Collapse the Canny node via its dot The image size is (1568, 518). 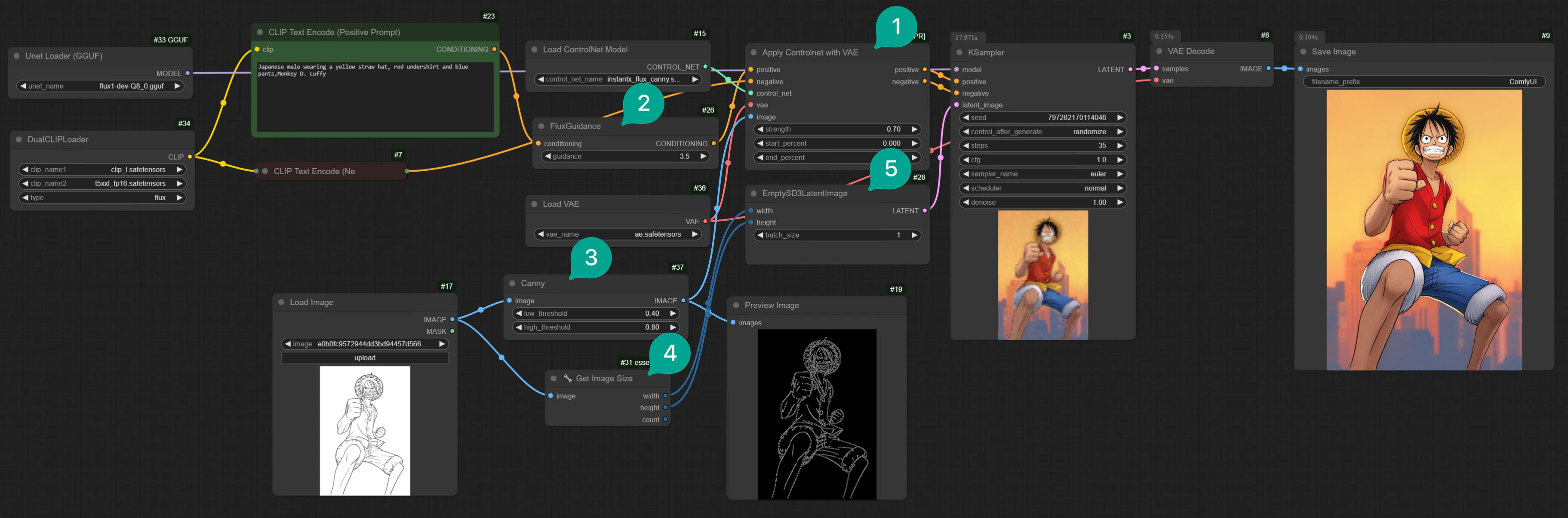click(x=513, y=283)
